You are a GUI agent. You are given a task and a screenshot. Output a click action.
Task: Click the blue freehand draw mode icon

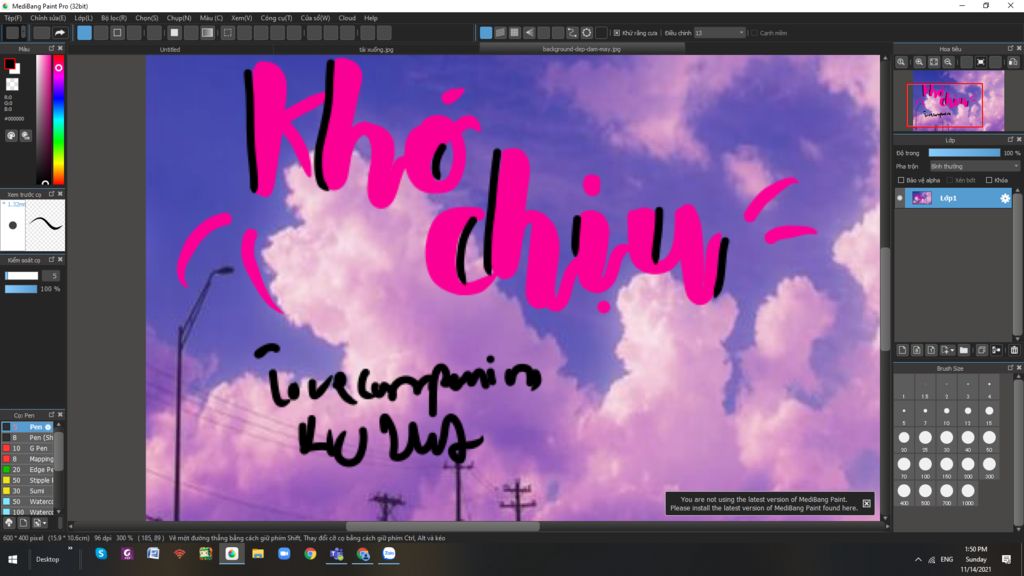(x=84, y=33)
